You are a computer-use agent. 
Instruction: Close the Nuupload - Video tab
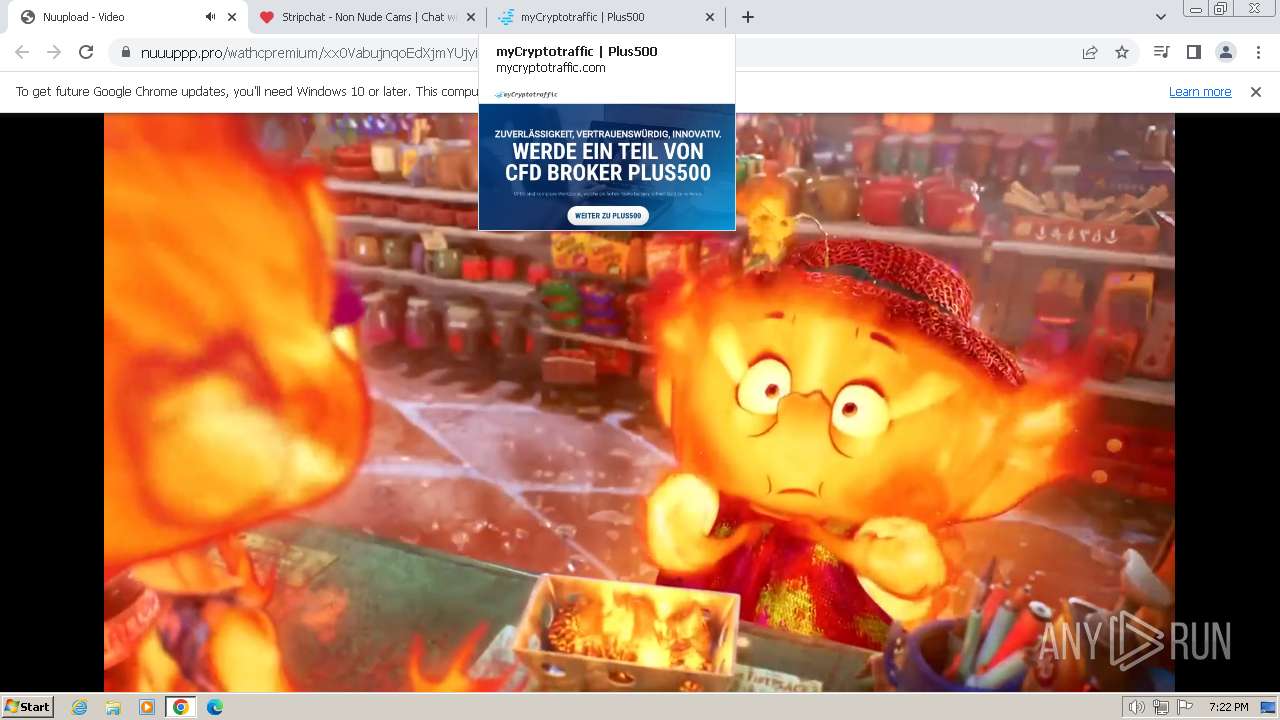coord(232,17)
